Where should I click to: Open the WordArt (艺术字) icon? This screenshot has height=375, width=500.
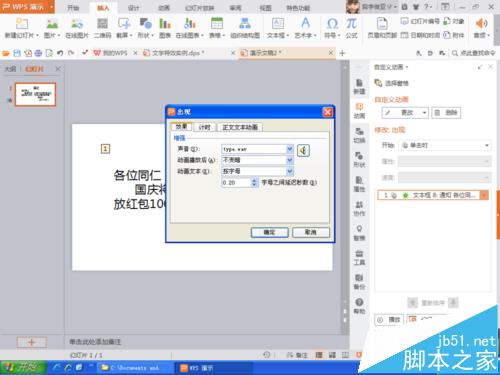click(x=305, y=23)
